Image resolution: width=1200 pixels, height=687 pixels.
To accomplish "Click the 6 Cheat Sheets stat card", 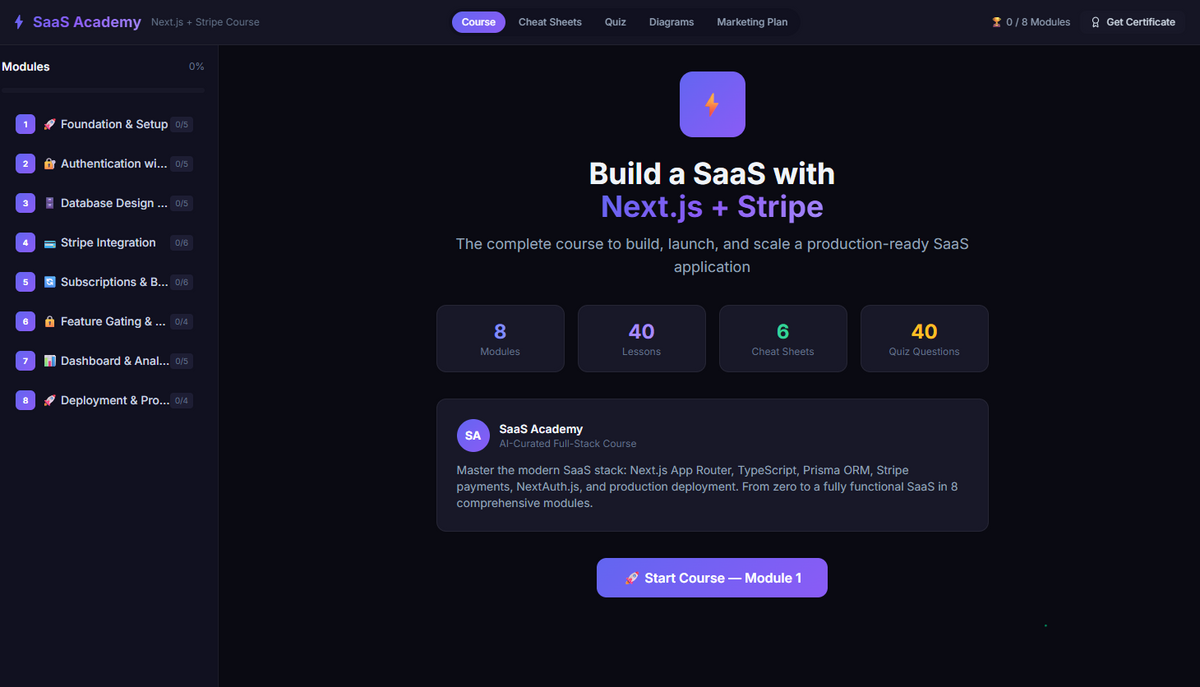I will 783,339.
